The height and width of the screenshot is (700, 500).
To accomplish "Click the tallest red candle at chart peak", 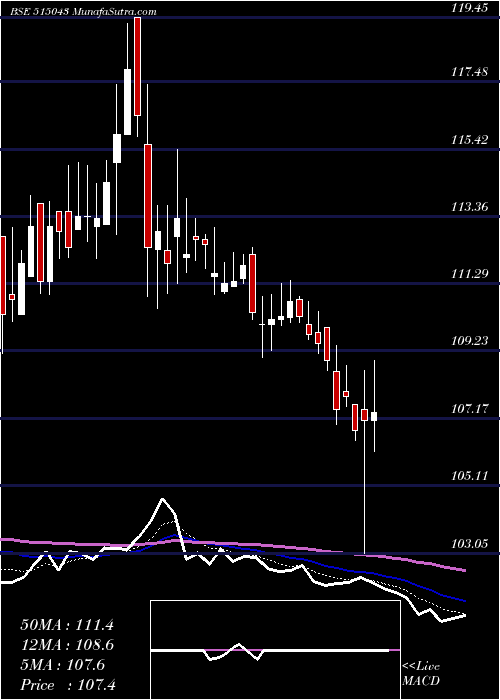I will [x=138, y=67].
